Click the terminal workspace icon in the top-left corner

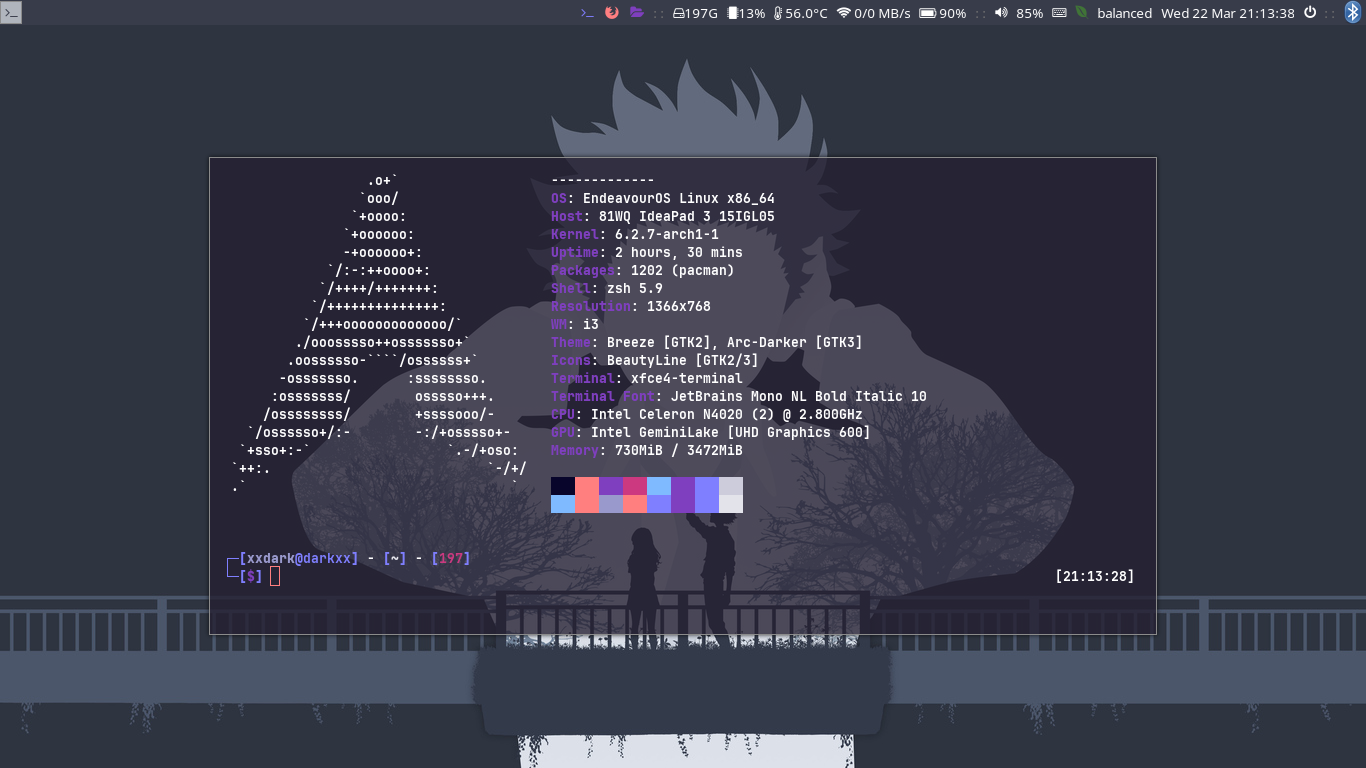(x=11, y=12)
